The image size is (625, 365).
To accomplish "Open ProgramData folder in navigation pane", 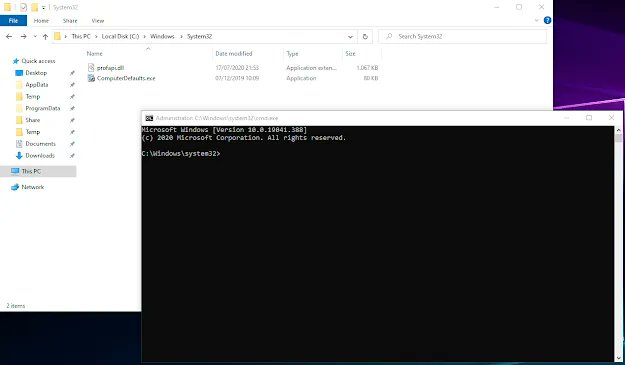I will pos(43,108).
